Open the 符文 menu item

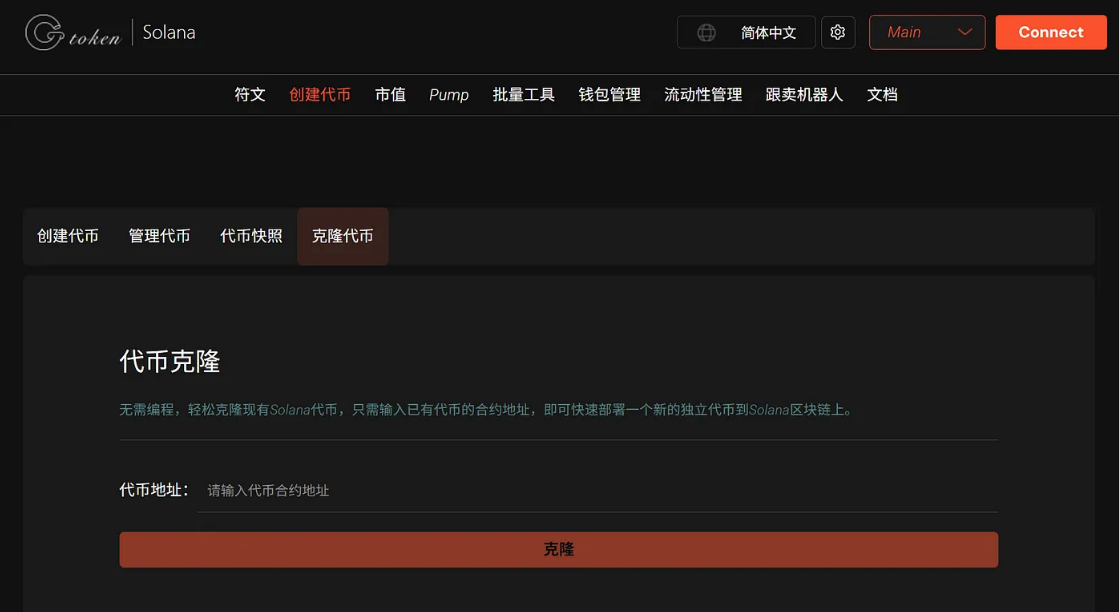250,95
